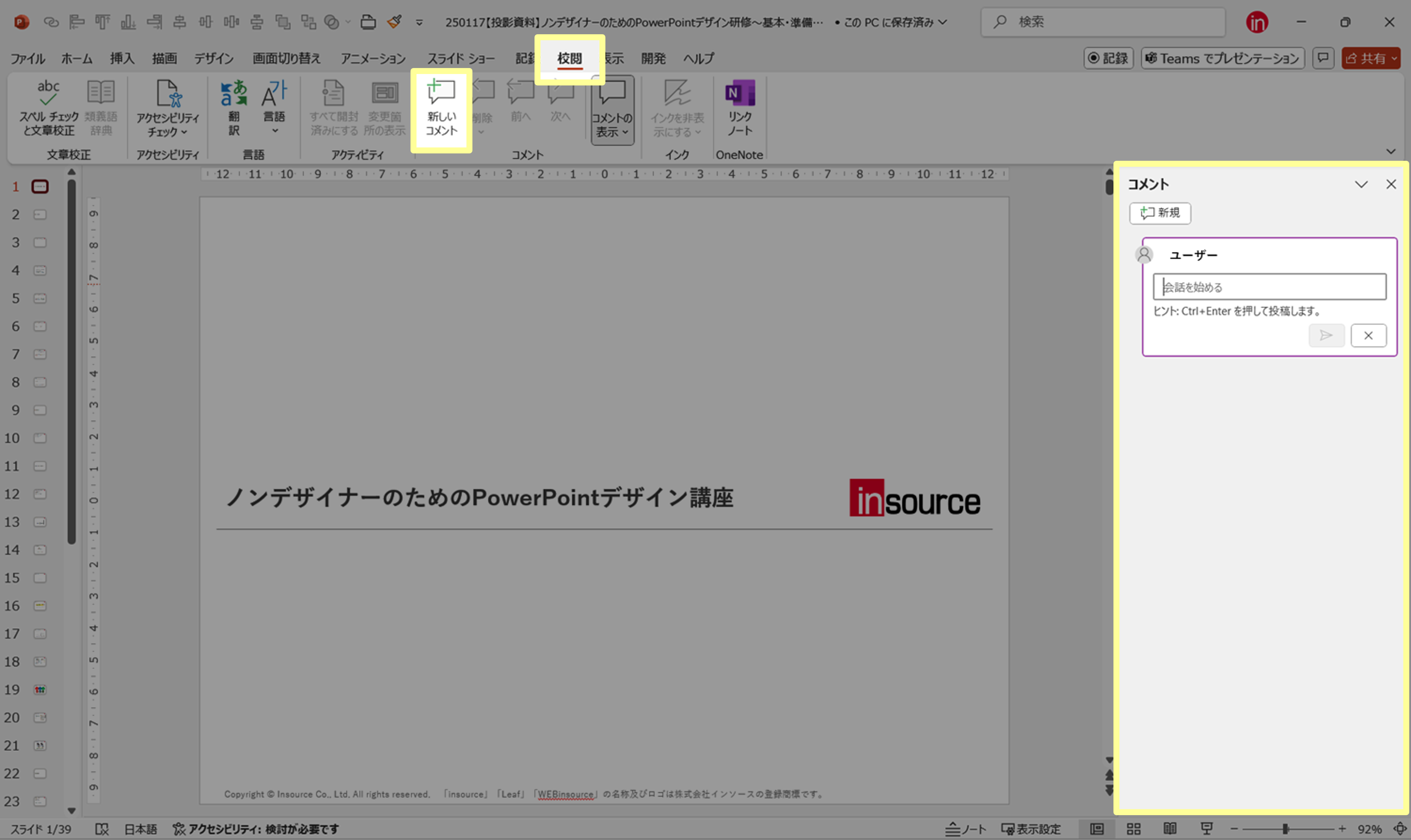Click the 検索 search box

coord(1103,22)
